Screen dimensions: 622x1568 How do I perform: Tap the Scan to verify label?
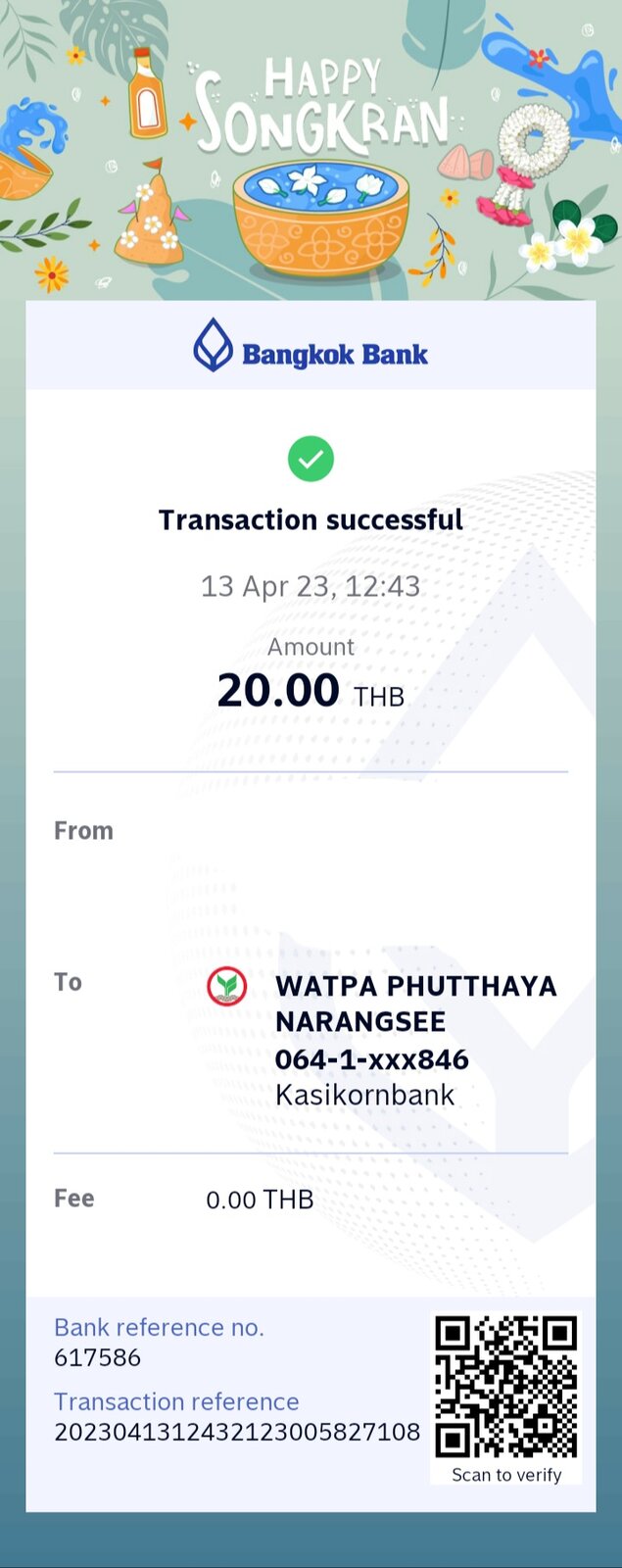tap(506, 1474)
